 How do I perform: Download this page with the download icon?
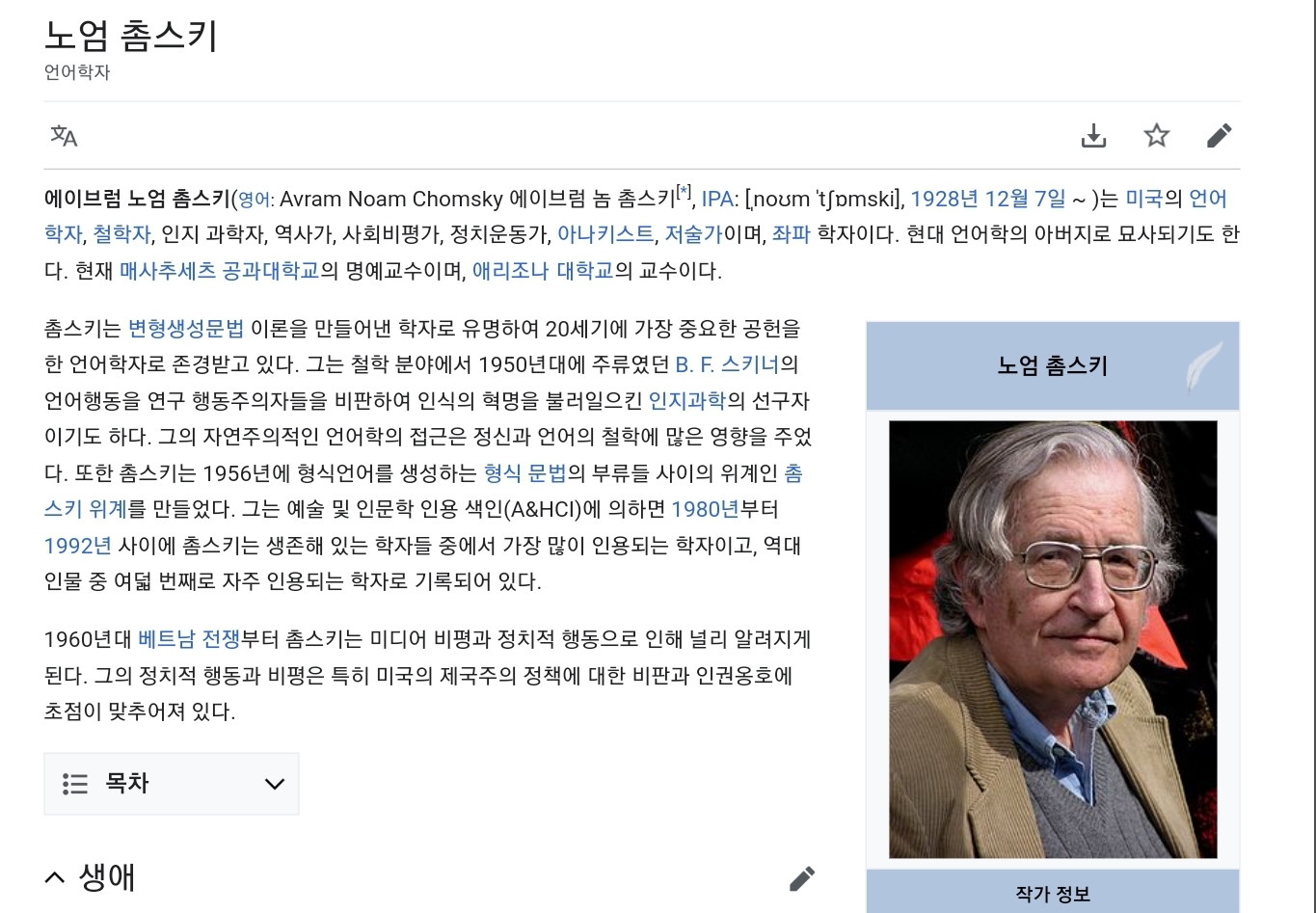coord(1093,136)
